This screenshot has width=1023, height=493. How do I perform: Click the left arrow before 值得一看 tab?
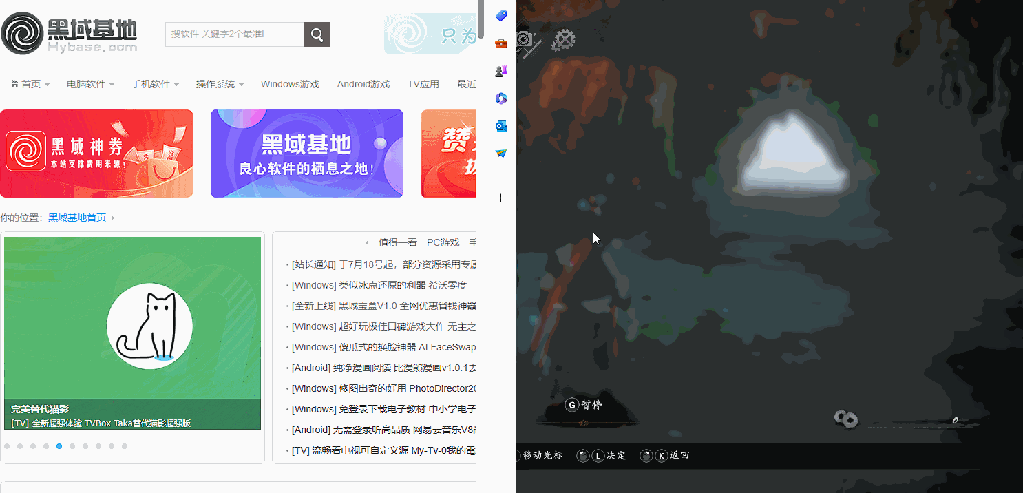(367, 242)
